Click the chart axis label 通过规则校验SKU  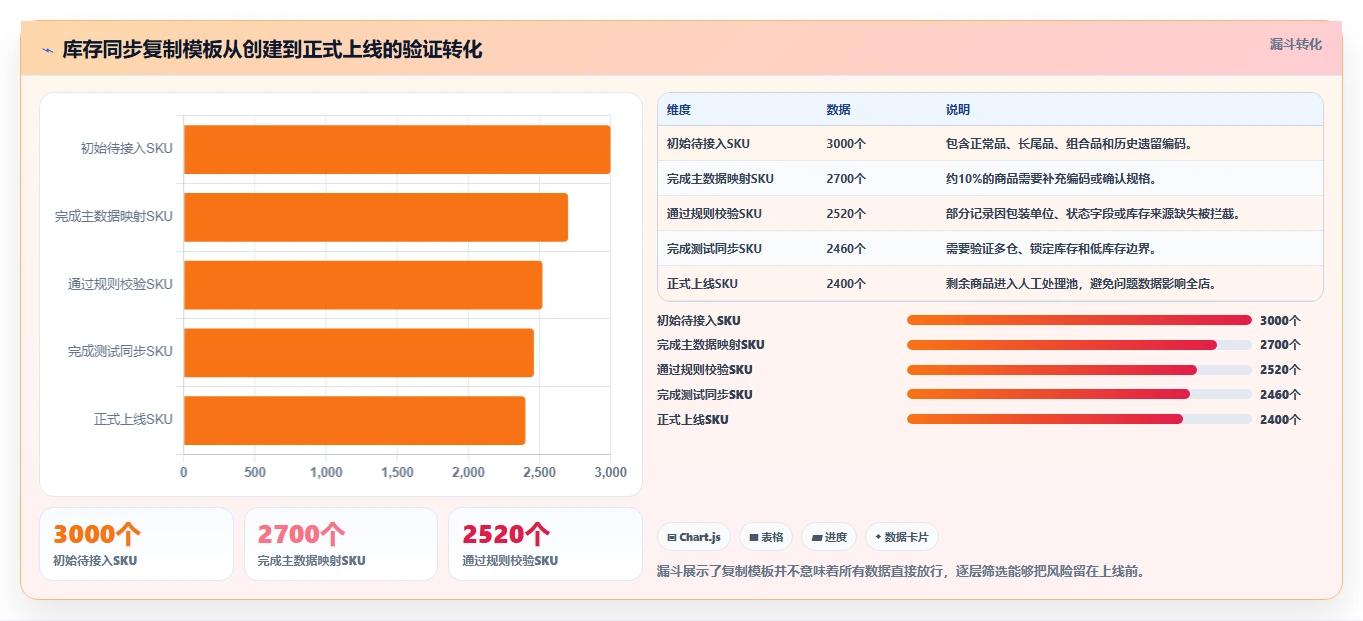120,285
